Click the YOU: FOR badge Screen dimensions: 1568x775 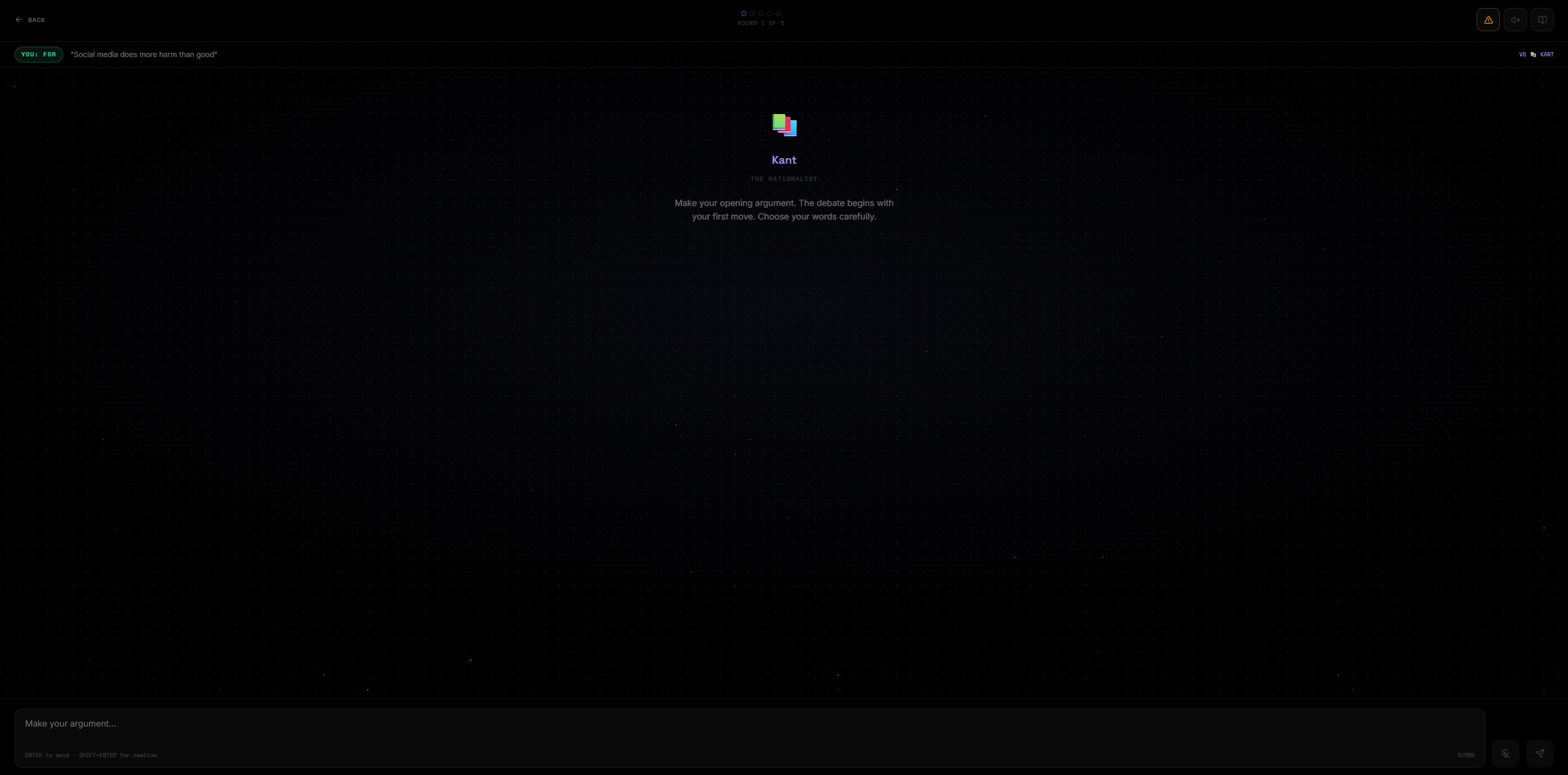[x=39, y=55]
